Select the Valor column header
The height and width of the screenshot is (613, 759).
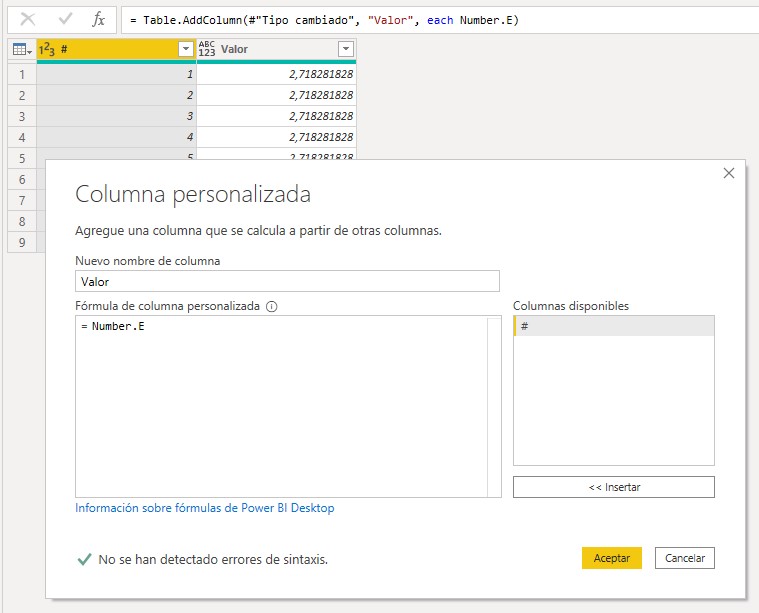click(276, 49)
